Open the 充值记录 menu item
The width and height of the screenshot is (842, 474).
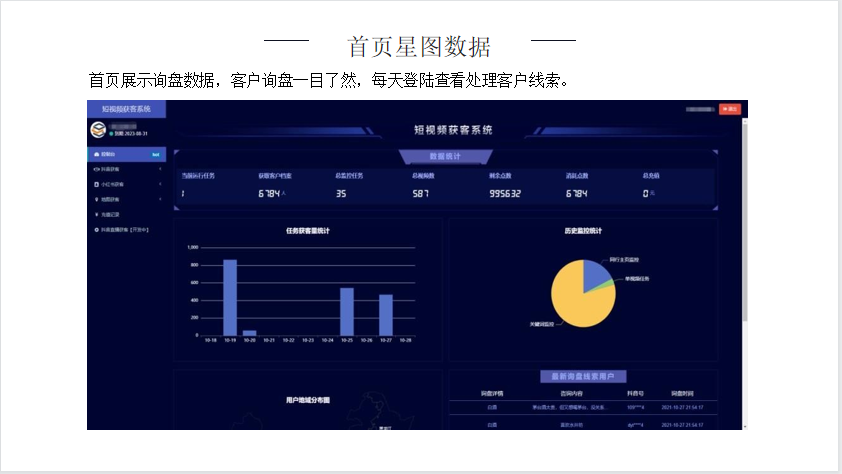[x=127, y=214]
